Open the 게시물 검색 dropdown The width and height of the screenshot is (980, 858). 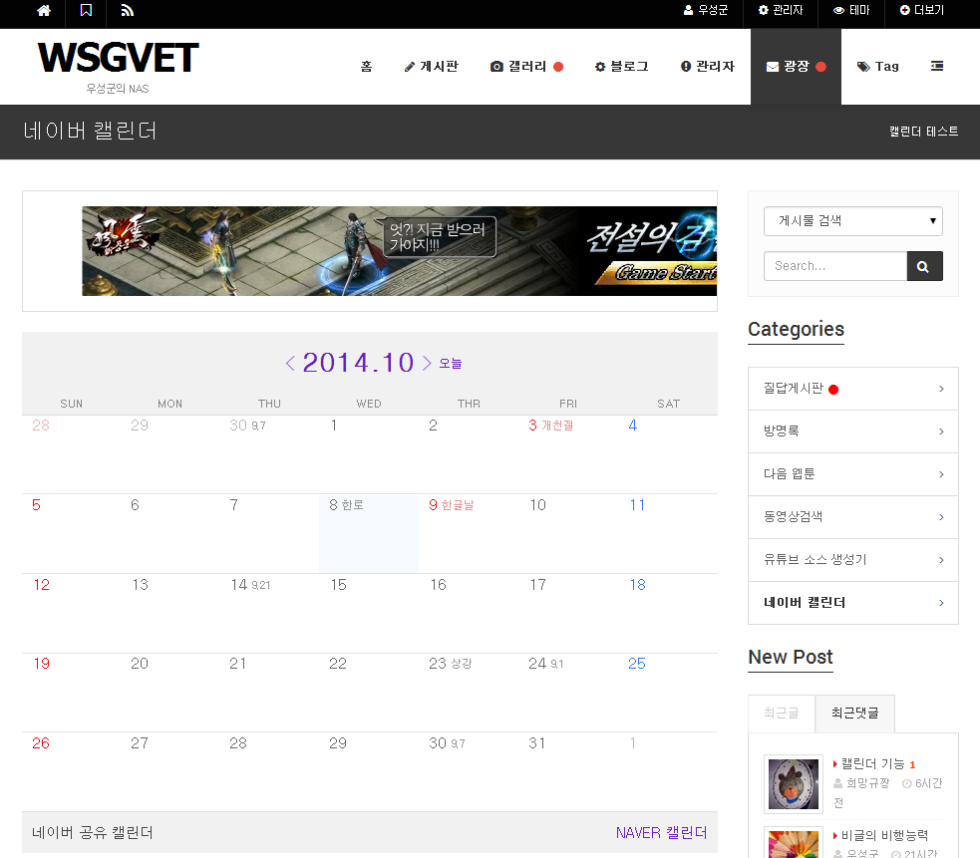[853, 221]
